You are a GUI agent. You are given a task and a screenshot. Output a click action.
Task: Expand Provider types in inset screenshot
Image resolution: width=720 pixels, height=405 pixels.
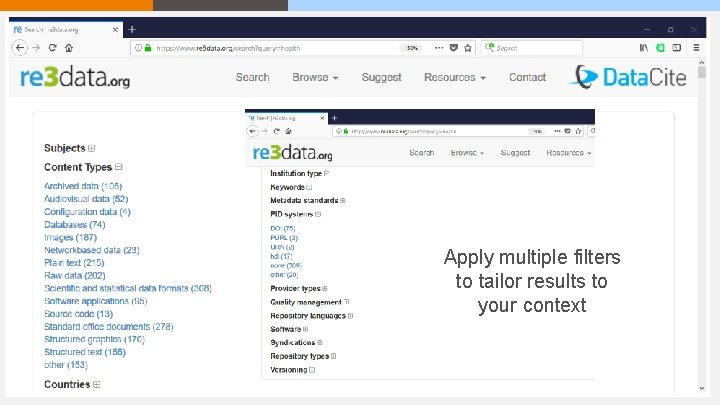click(325, 288)
